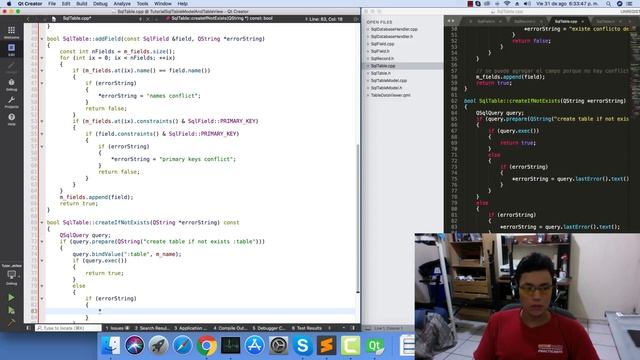The height and width of the screenshot is (360, 640).
Task: Click volume icon in menu bar
Action: point(527,4)
